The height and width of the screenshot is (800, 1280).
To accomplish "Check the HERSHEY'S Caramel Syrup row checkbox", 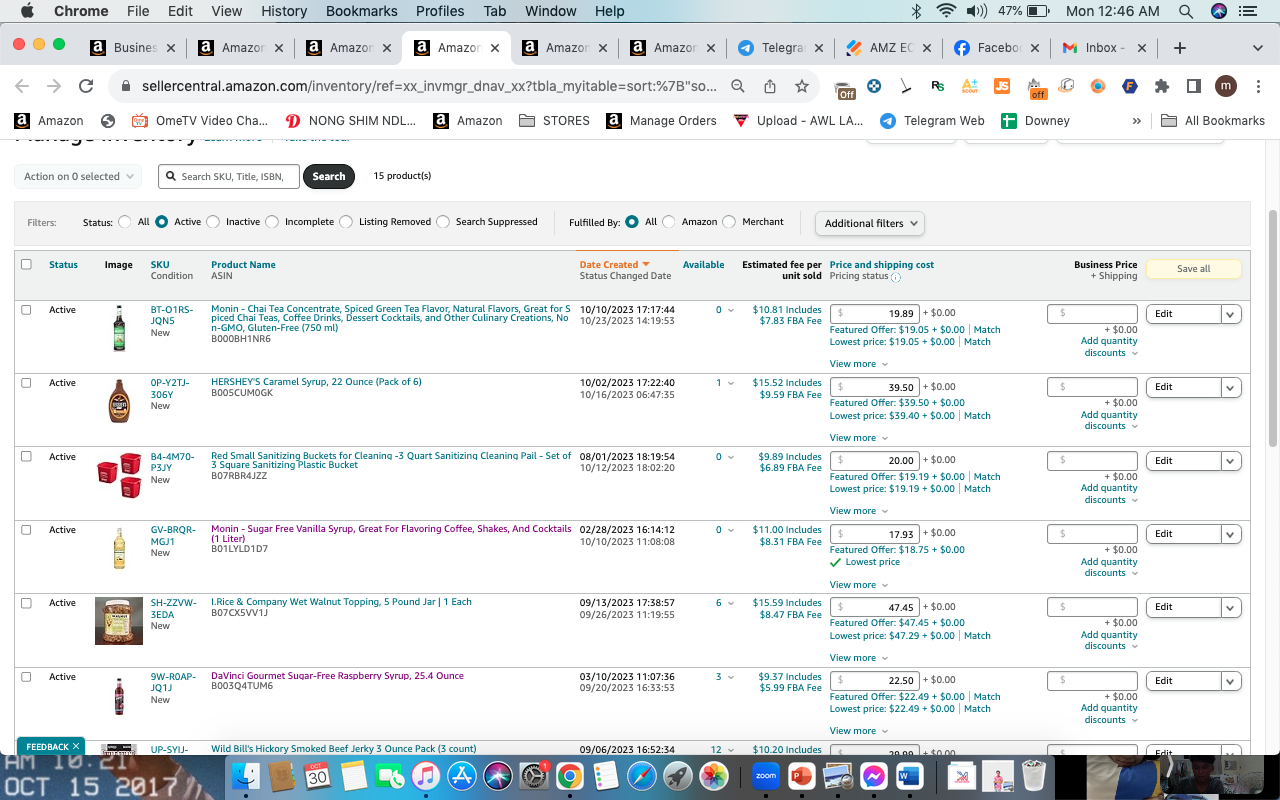I will point(26,383).
